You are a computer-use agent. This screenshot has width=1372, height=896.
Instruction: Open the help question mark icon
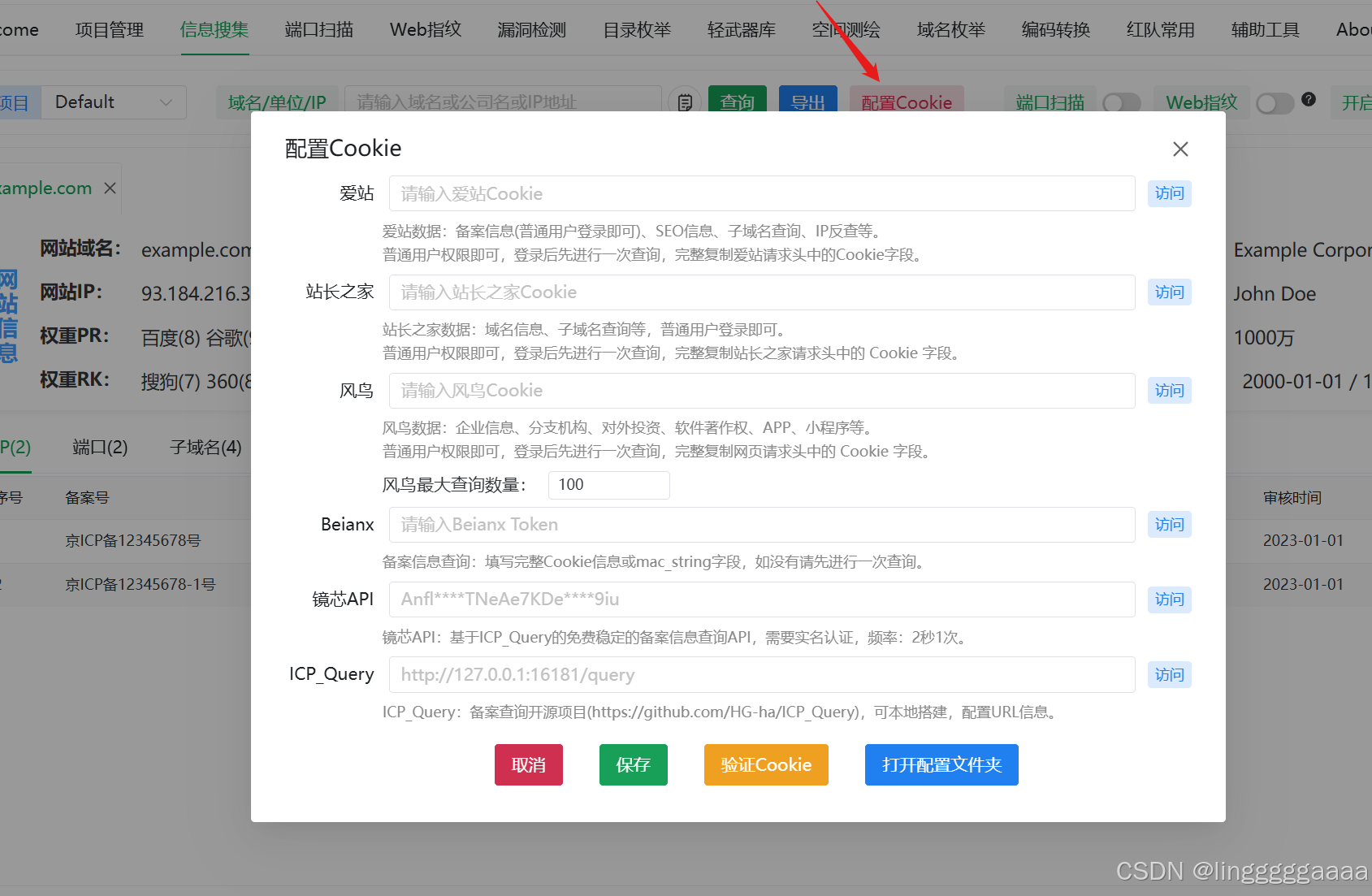[x=1309, y=98]
